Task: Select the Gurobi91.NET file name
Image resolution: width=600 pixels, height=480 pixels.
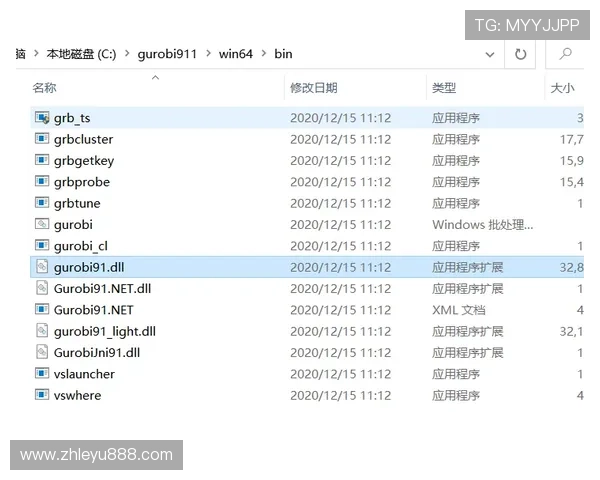Action: pyautogui.click(x=93, y=310)
